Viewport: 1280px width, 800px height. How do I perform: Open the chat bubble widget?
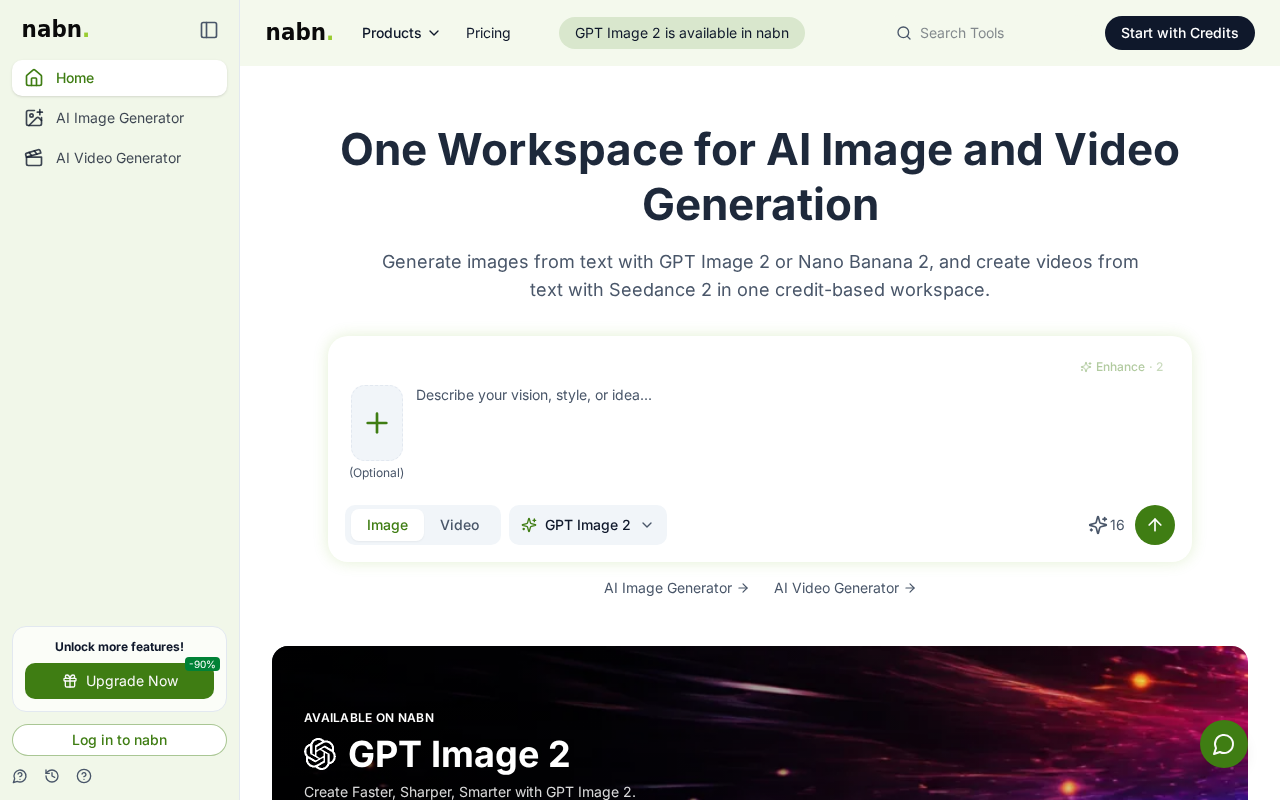[x=1224, y=744]
